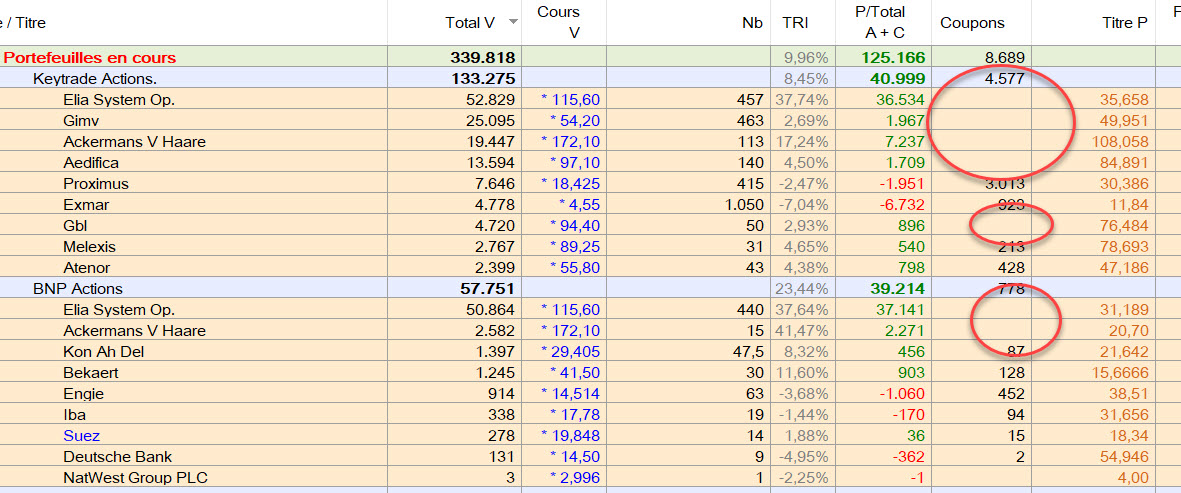The height and width of the screenshot is (493, 1181).
Task: Select the Nb column header
Action: [x=751, y=23]
